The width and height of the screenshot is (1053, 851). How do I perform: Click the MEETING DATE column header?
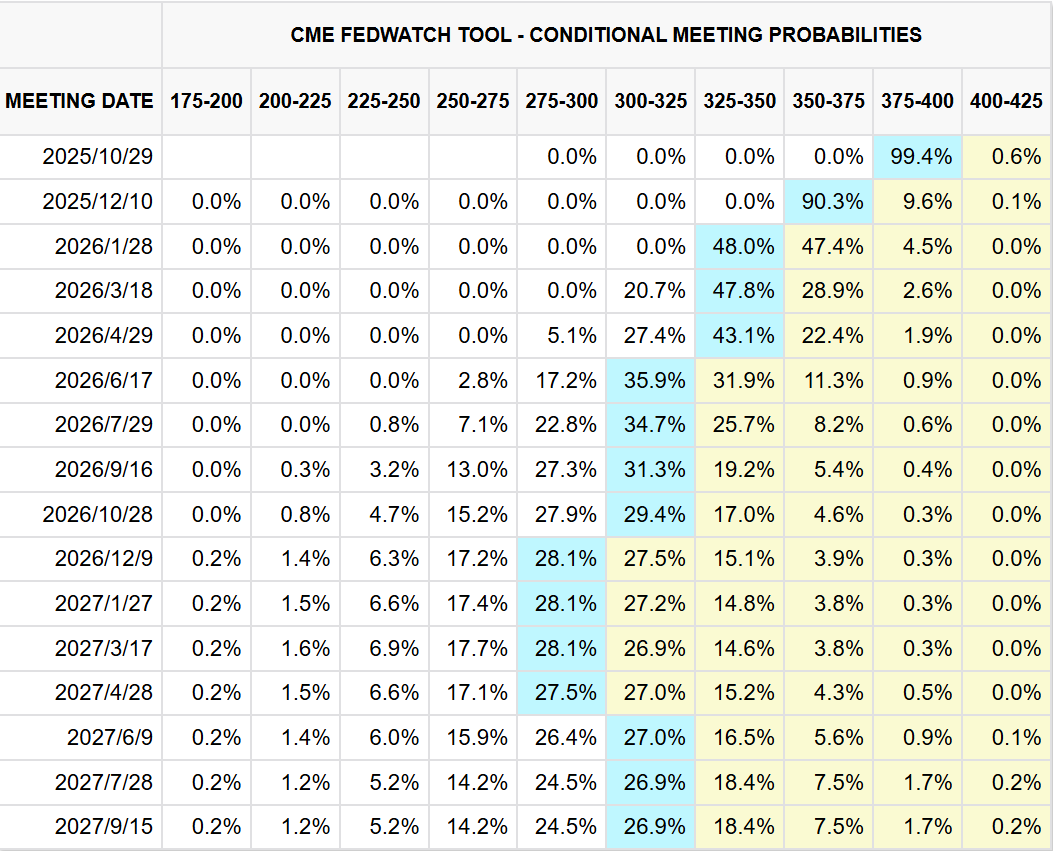pyautogui.click(x=80, y=101)
